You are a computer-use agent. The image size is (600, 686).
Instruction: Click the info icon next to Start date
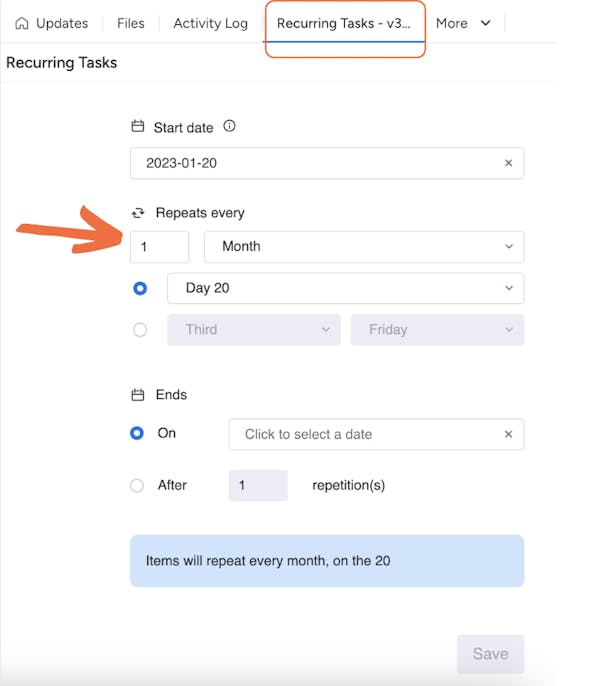pos(229,127)
